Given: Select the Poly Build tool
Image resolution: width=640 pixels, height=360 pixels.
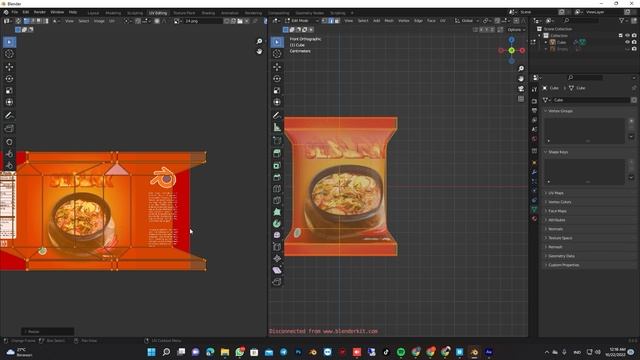Looking at the screenshot, I should coord(277,212).
